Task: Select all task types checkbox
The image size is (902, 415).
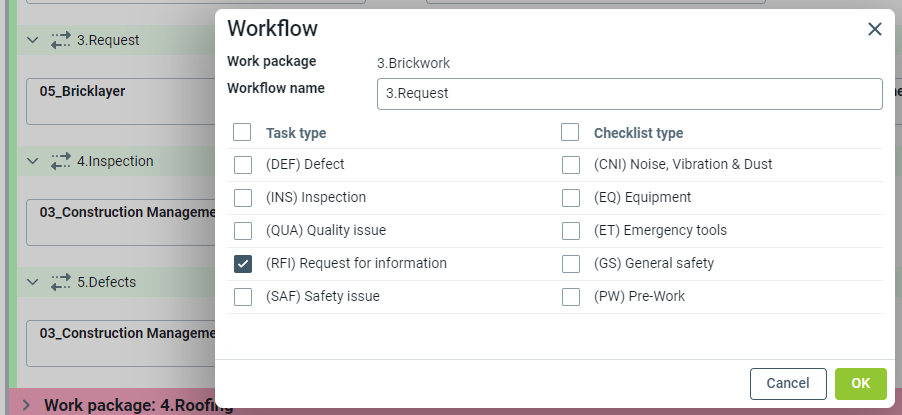Action: tap(242, 132)
